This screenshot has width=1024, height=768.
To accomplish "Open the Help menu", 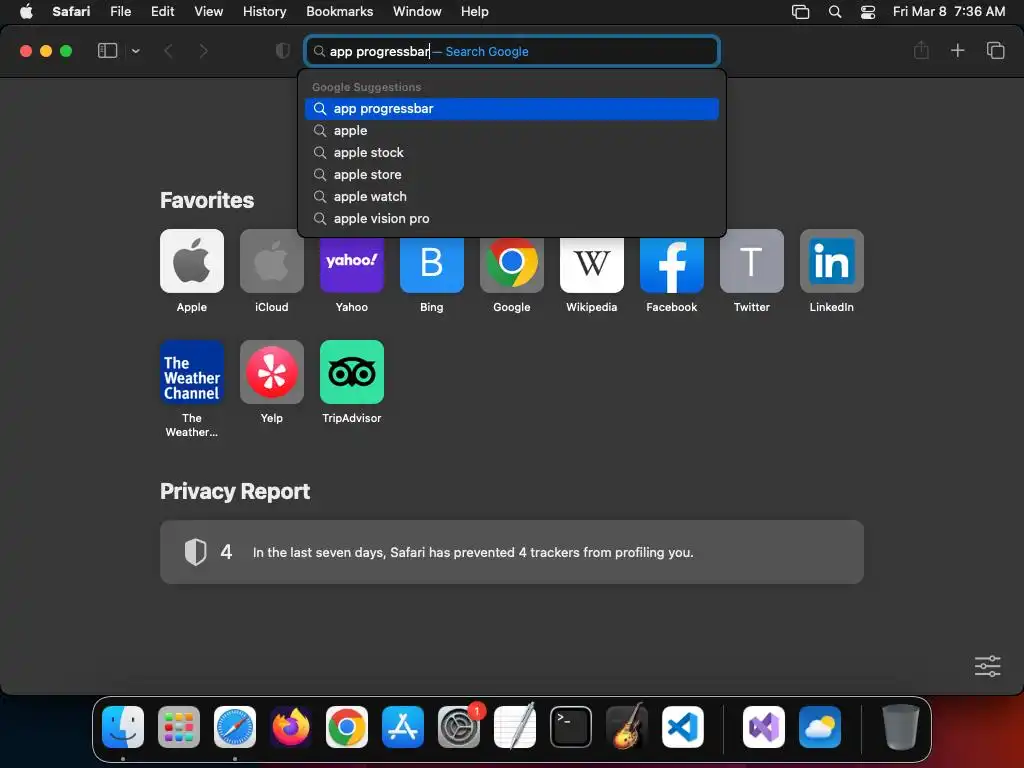I will click(474, 12).
